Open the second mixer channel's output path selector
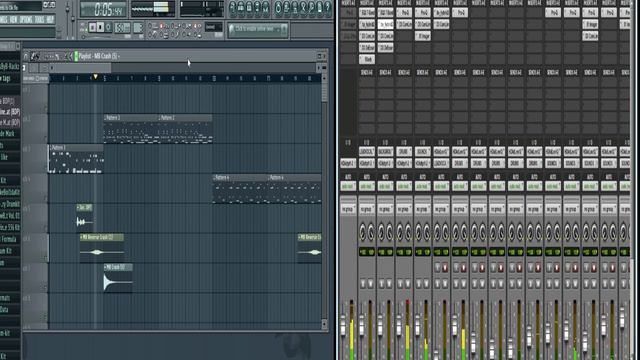 (x=367, y=163)
